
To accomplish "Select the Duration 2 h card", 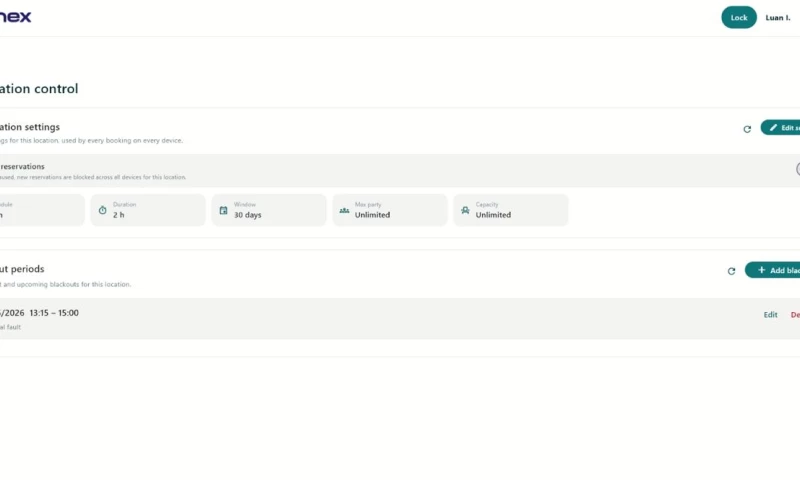I will click(x=148, y=210).
